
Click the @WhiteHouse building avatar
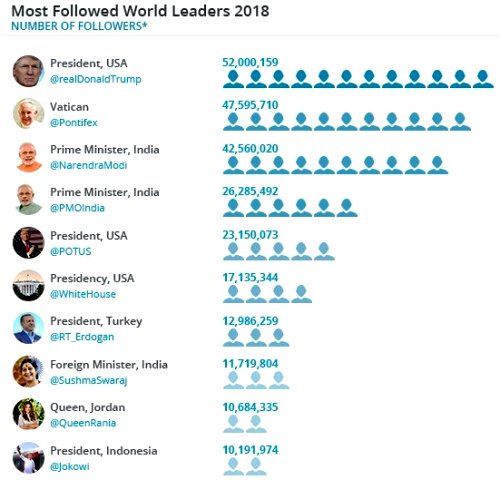(x=28, y=286)
